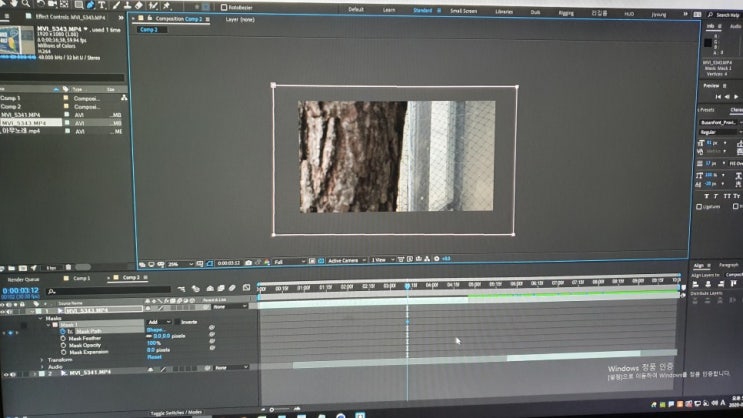Switch to Libraries workspace
Viewport: 743px width, 418px height.
(x=504, y=11)
